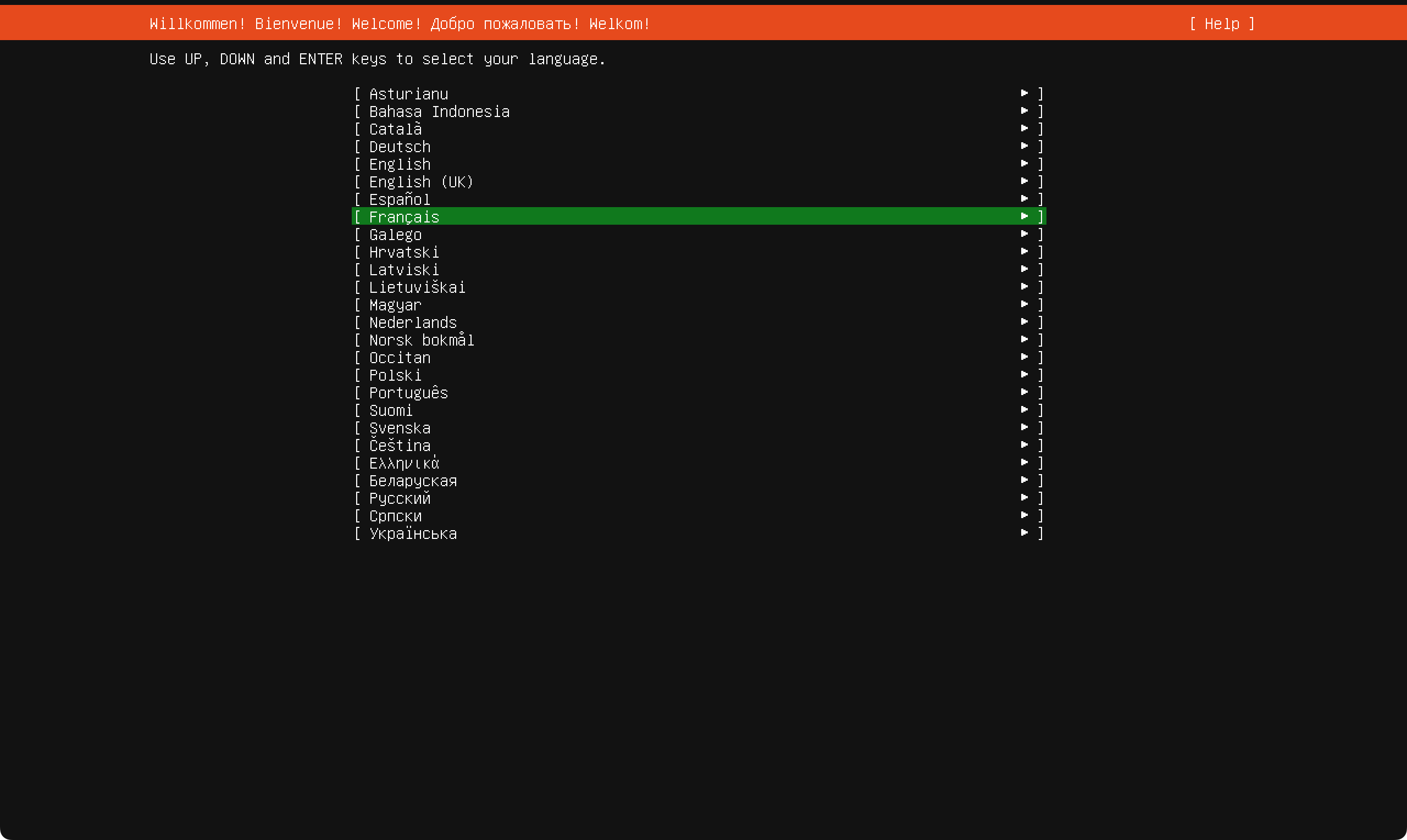This screenshot has width=1407, height=840.
Task: Select English as the language
Action: pos(400,165)
